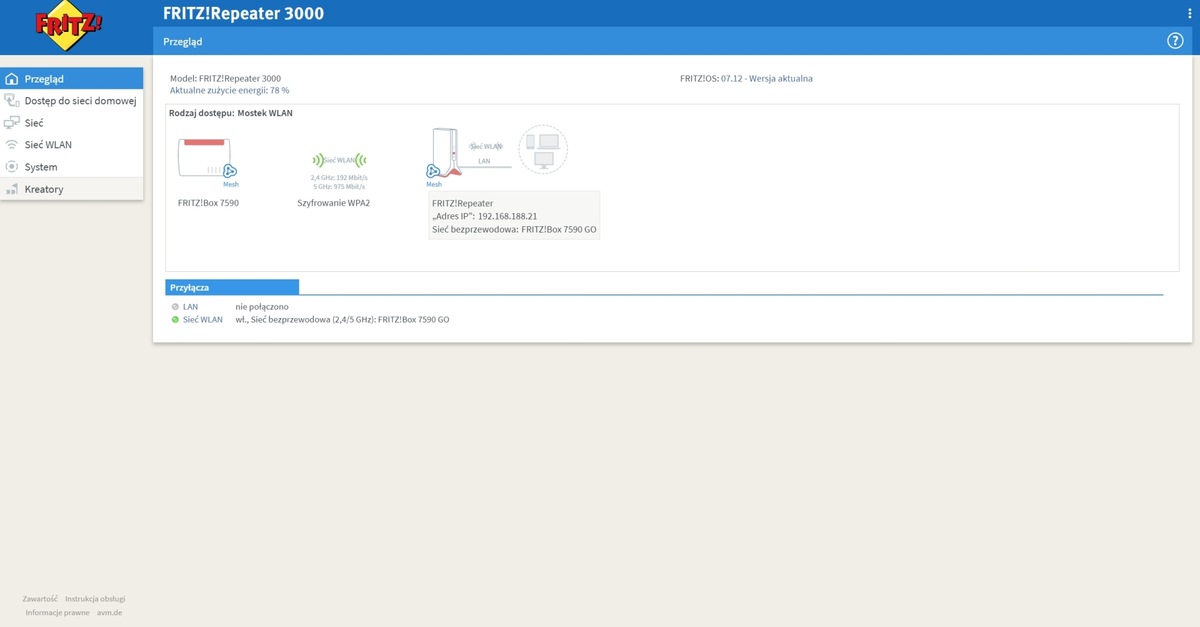Click the FRITZ!Repeater device image
1200x627 pixels.
446,152
